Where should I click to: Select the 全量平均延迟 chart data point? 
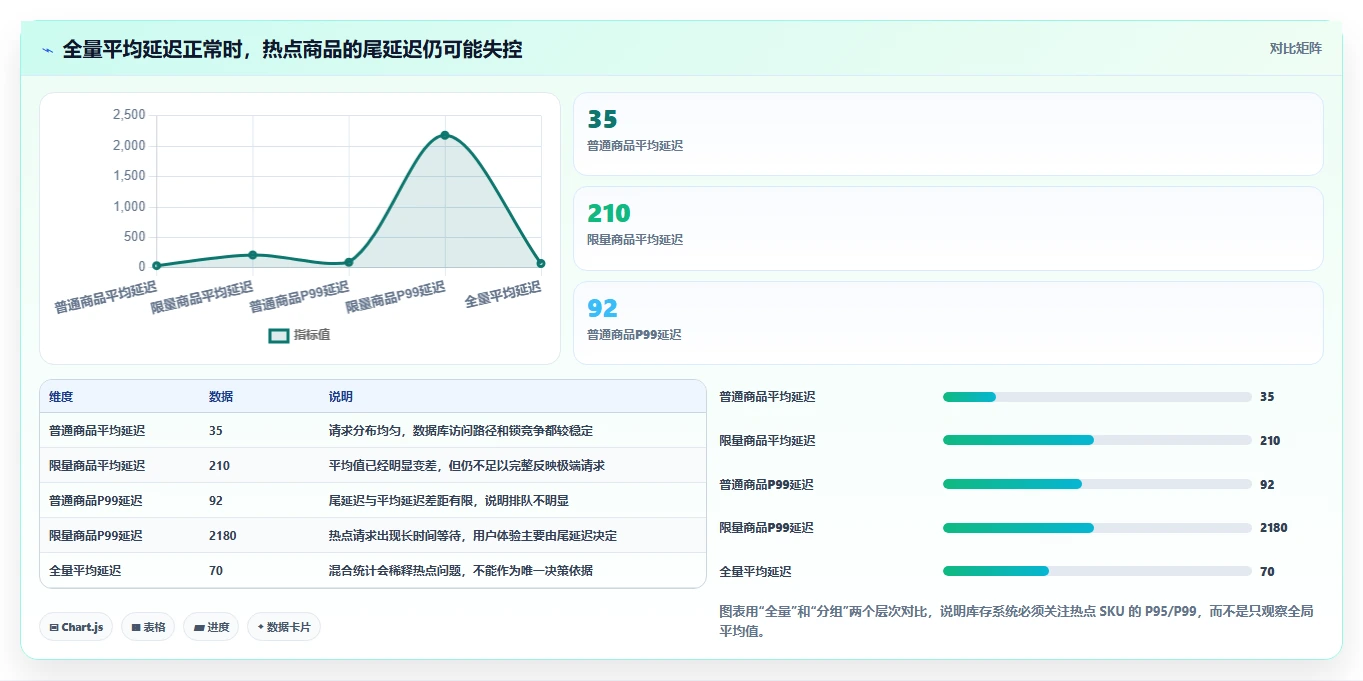click(541, 263)
